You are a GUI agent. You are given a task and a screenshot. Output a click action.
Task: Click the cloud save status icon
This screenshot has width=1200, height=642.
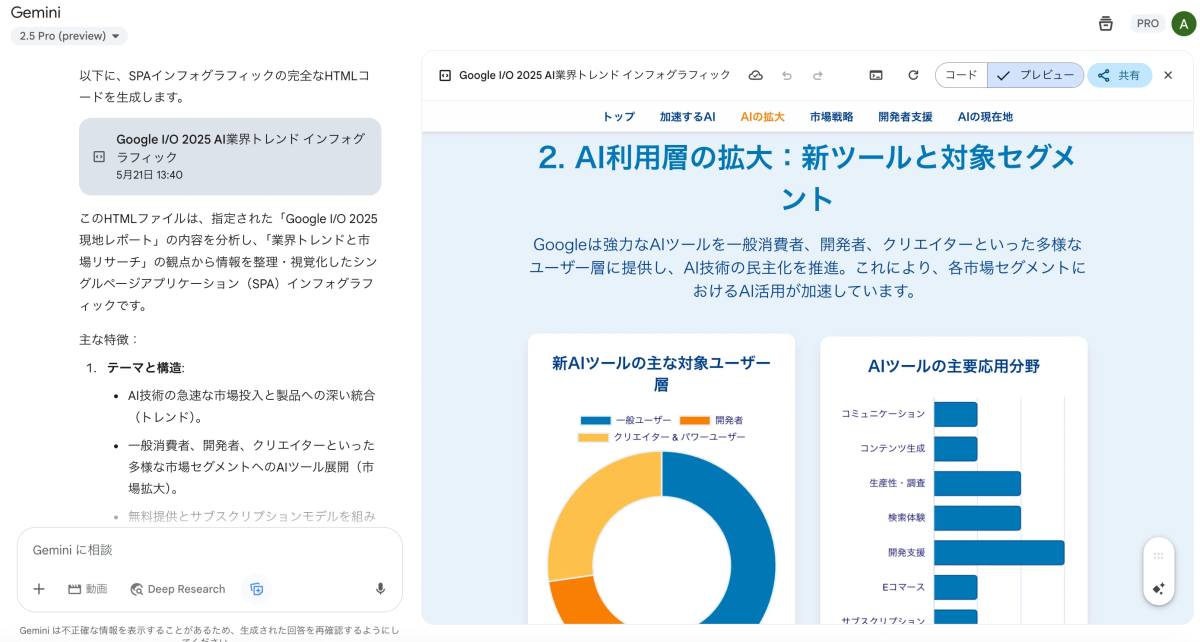point(756,75)
